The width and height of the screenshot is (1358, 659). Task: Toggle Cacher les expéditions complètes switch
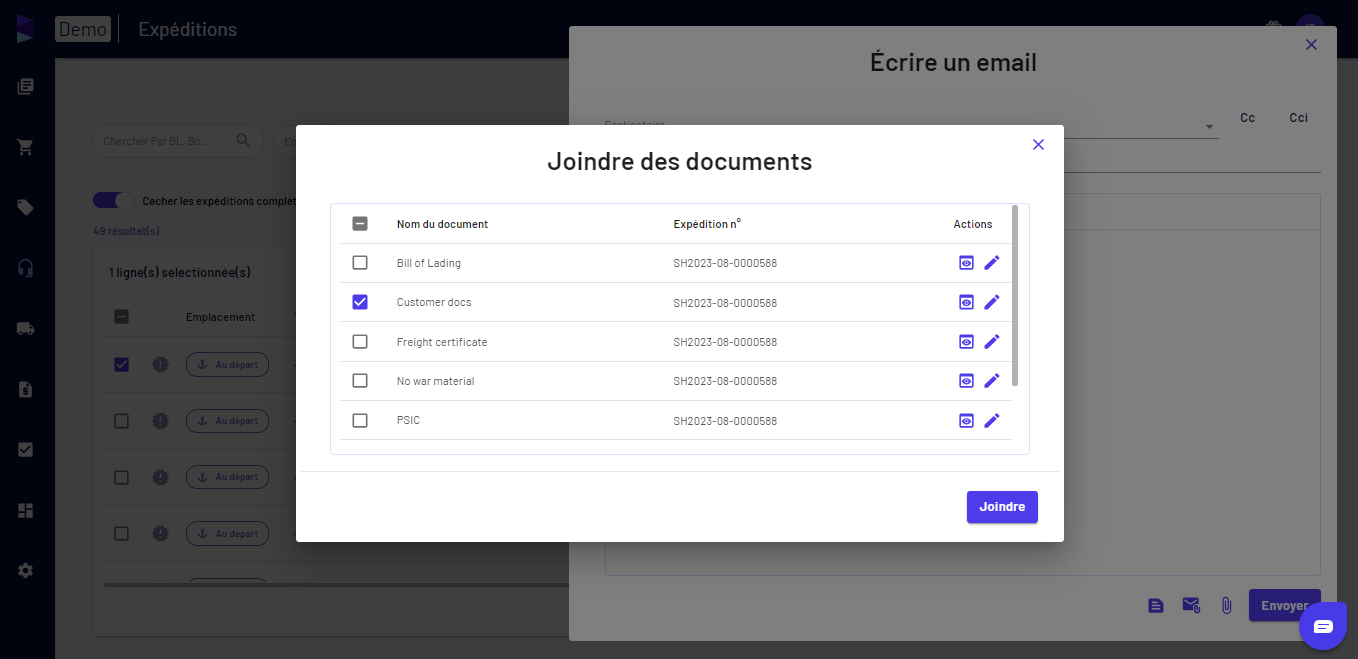pos(112,200)
